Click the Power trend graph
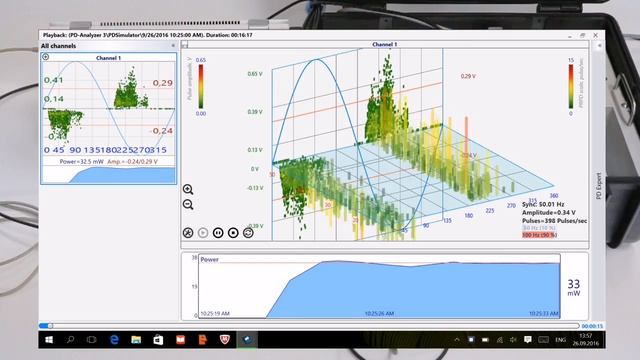The width and height of the screenshot is (640, 360). click(379, 287)
